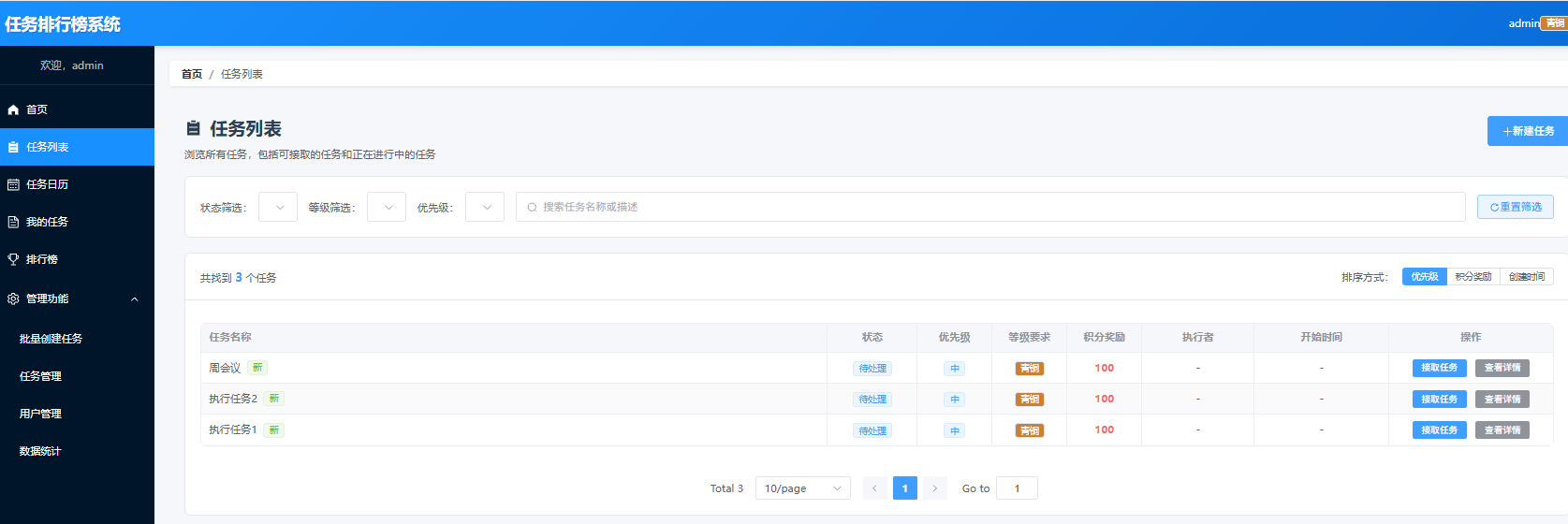
Task: Click the document icon beside 我的任务
Action: (13, 222)
